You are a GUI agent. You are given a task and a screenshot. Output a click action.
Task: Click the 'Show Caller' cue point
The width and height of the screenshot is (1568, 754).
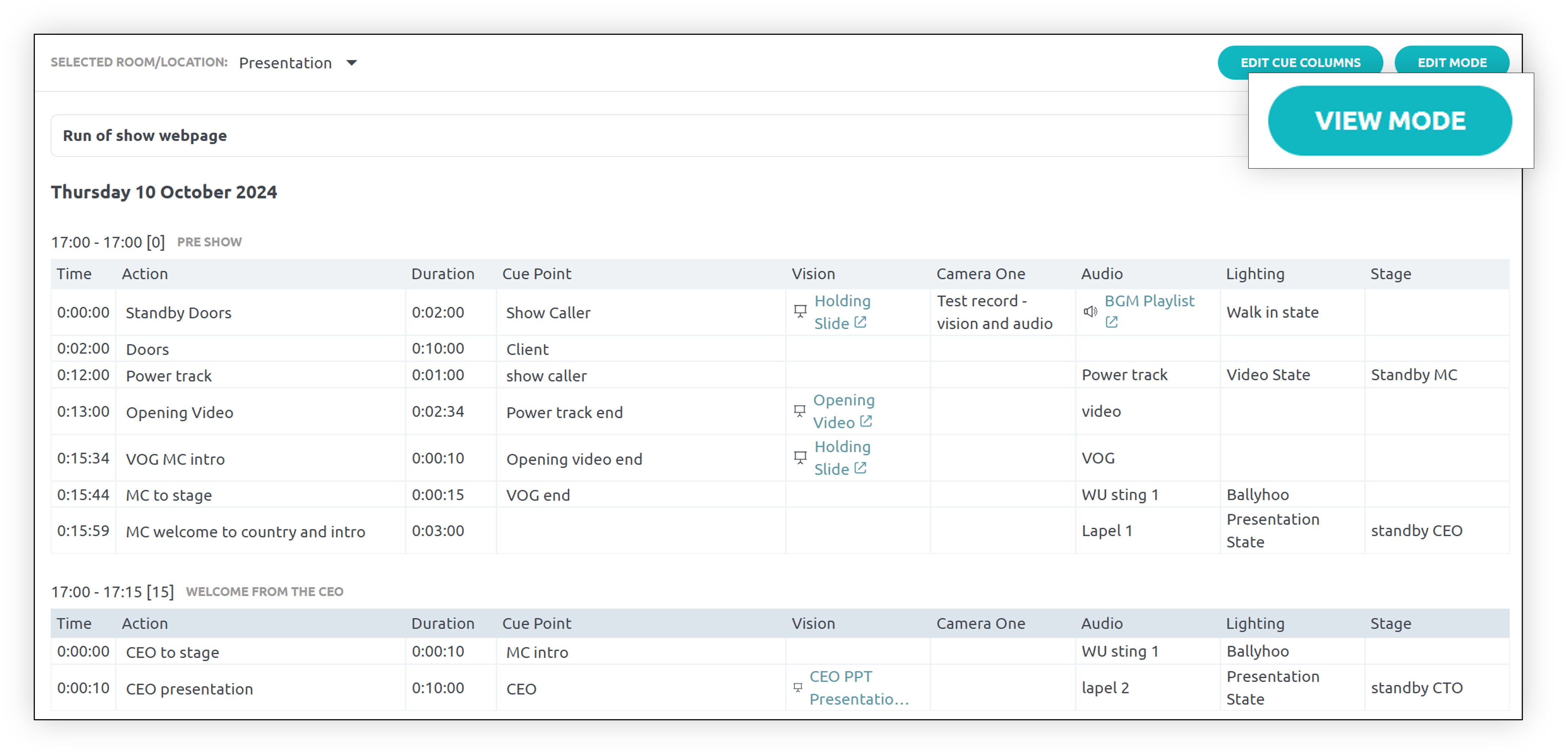[x=548, y=313]
